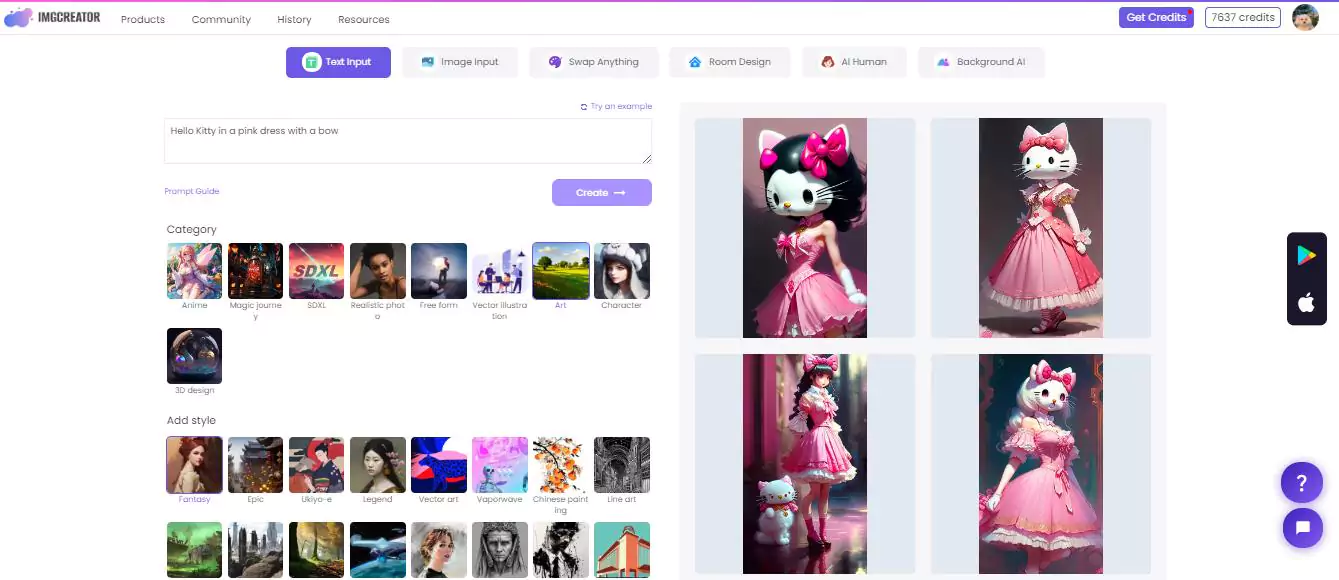Switch to the Swap Anything tab
Viewport: 1339px width, 580px height.
[x=594, y=62]
